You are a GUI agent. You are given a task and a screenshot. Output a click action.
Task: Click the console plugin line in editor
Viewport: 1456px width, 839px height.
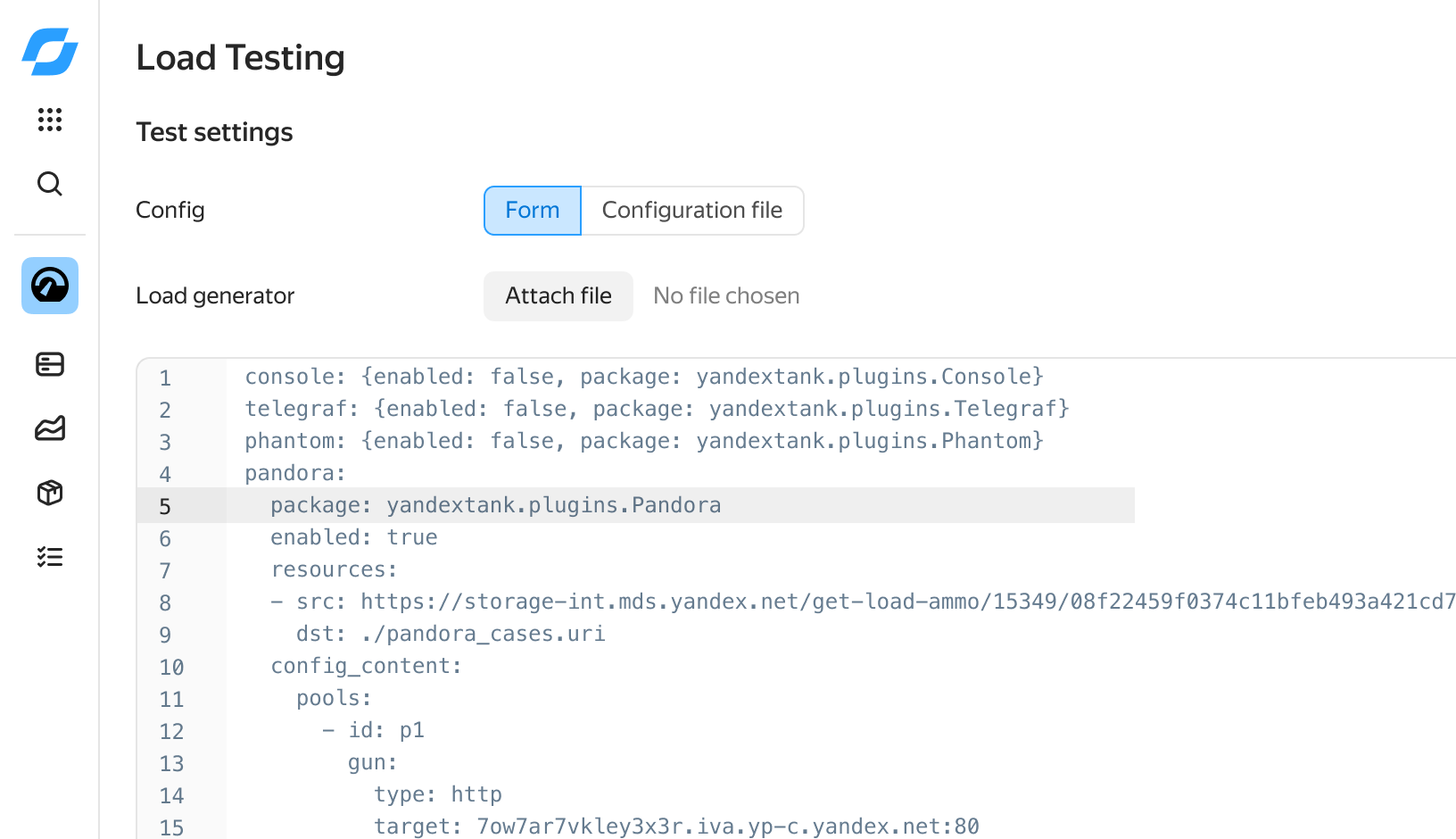tap(643, 377)
